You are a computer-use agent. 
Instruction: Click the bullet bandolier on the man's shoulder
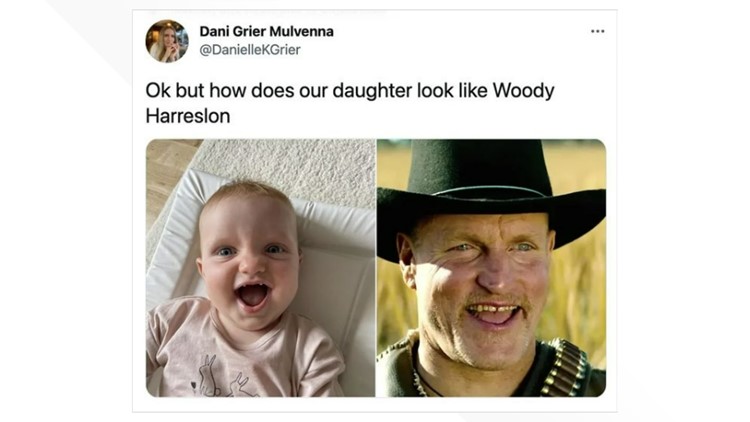(564, 368)
